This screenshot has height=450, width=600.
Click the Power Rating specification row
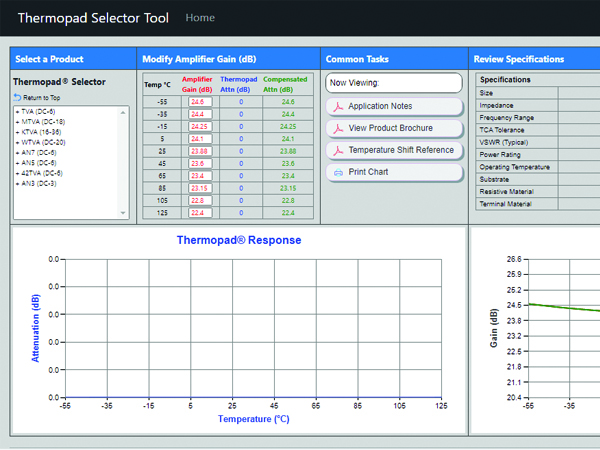tap(538, 155)
